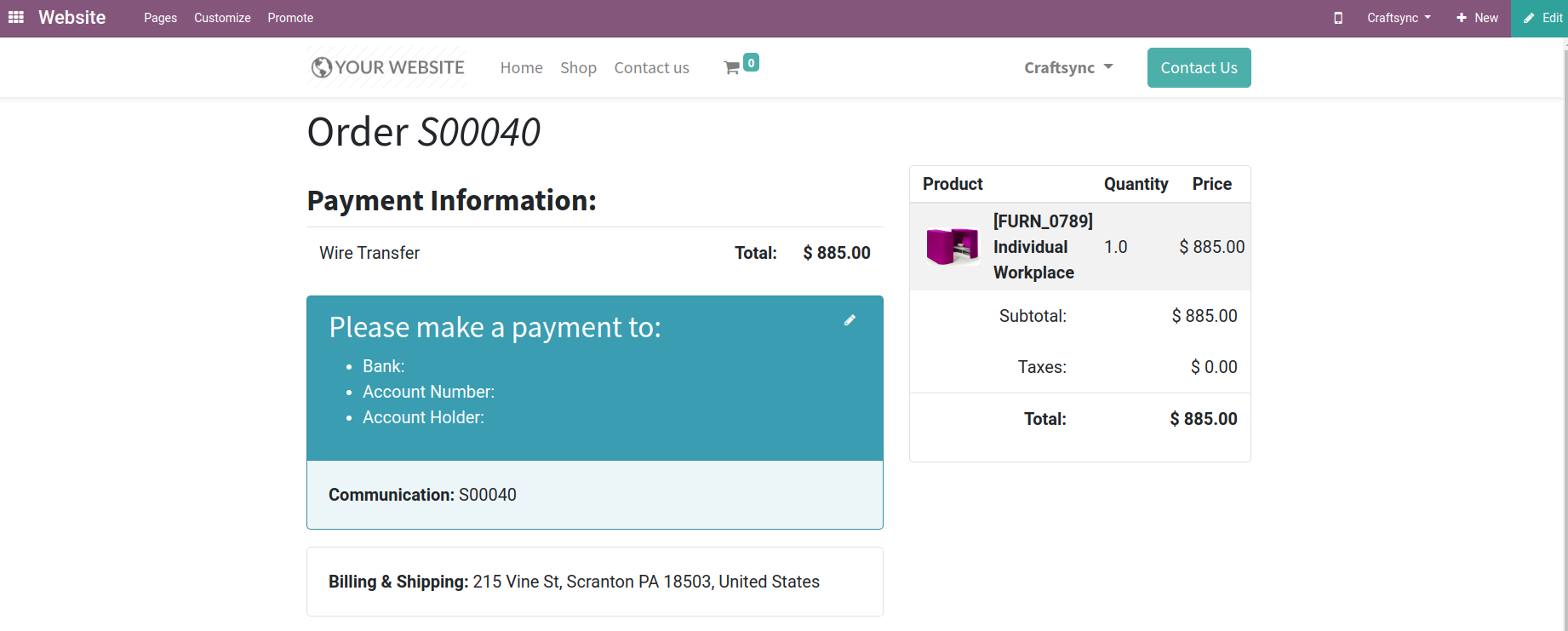The image size is (1568, 631).
Task: Navigate to the Shop link
Action: click(578, 68)
